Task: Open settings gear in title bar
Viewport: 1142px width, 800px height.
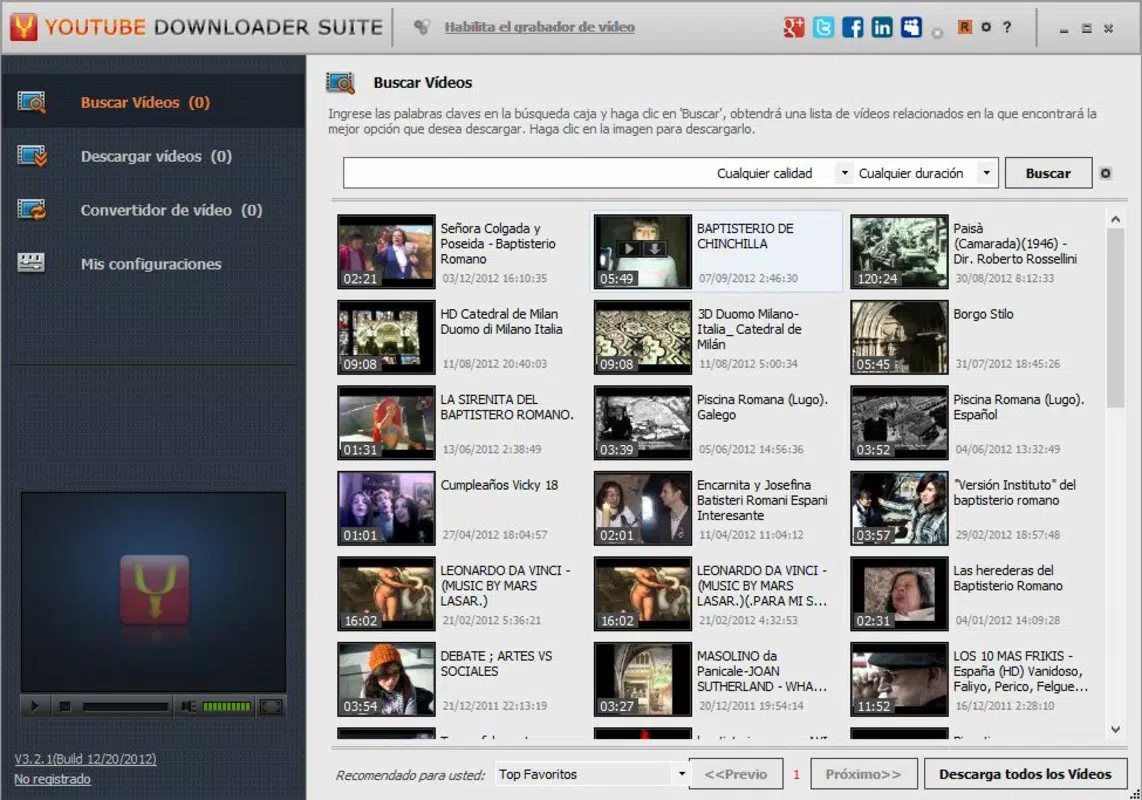Action: click(986, 27)
